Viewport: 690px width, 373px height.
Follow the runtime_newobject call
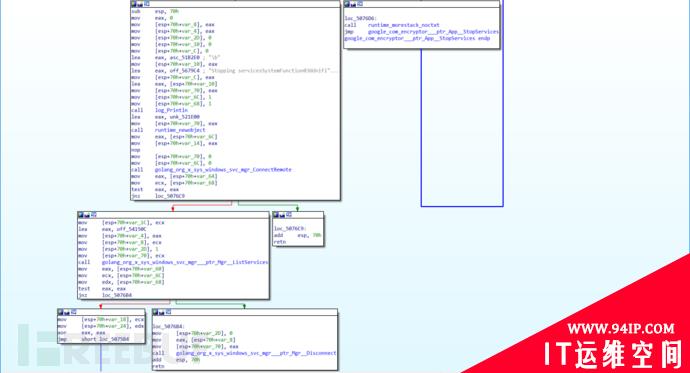pos(180,130)
